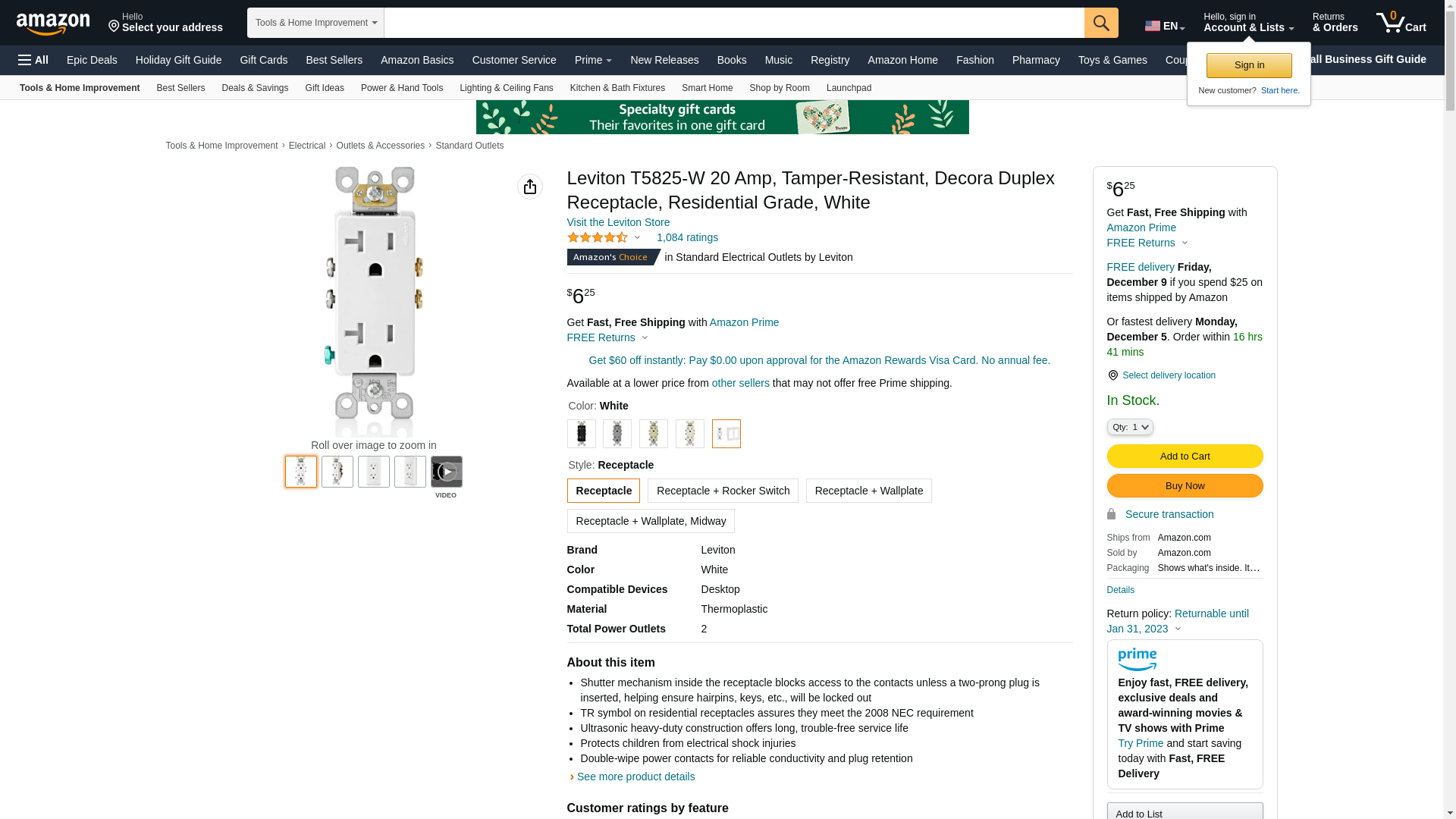Click the star rating icons

pyautogui.click(x=598, y=238)
